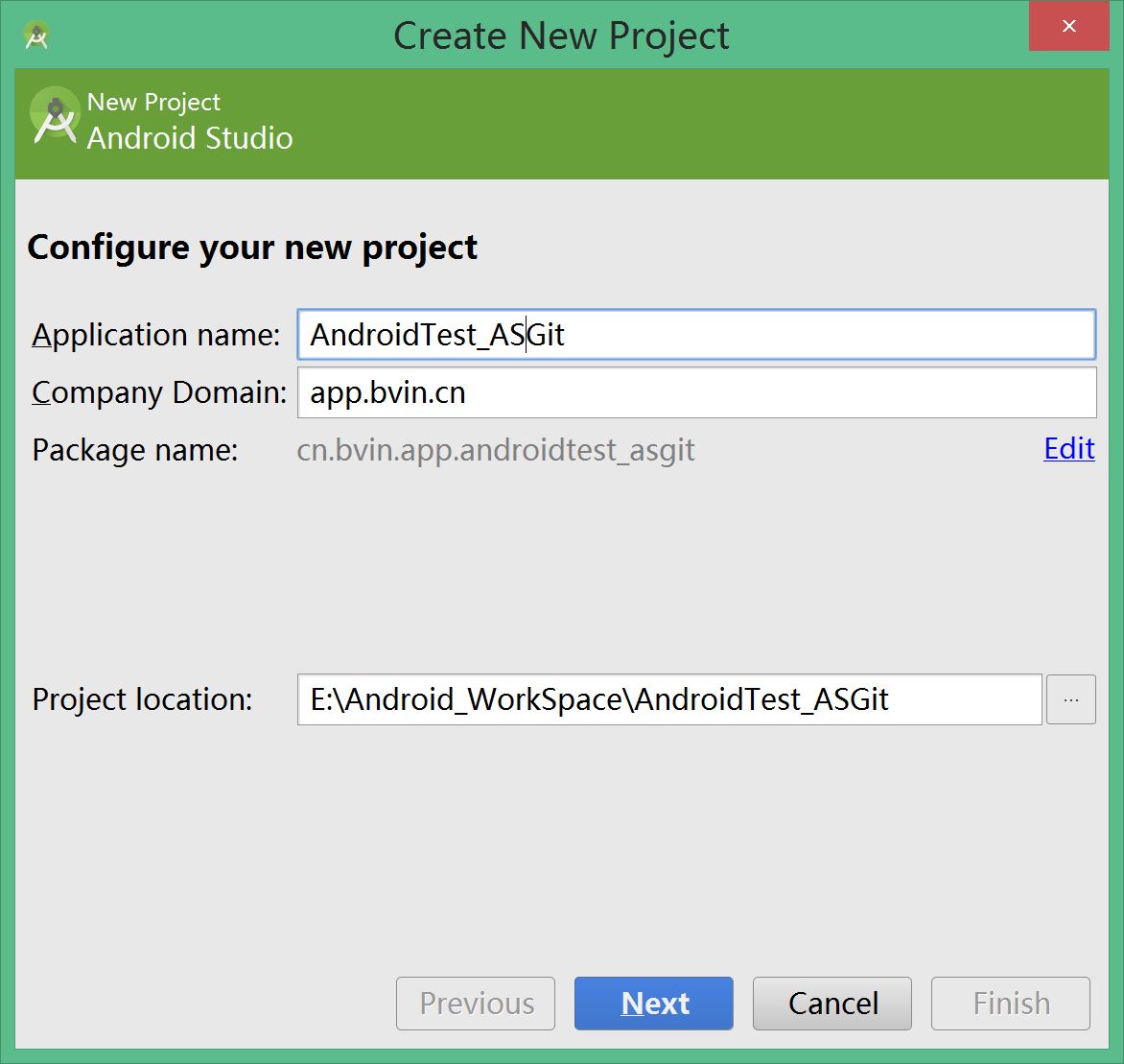Click the Application name label

click(x=156, y=335)
